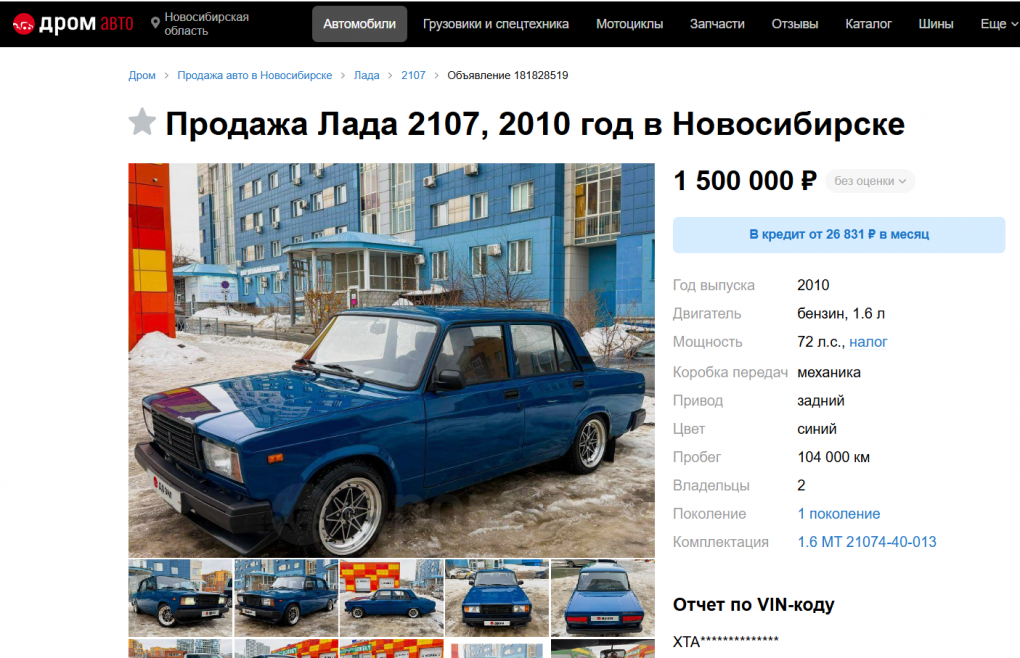
Task: Follow the Дром breadcrumb link
Action: (x=142, y=75)
